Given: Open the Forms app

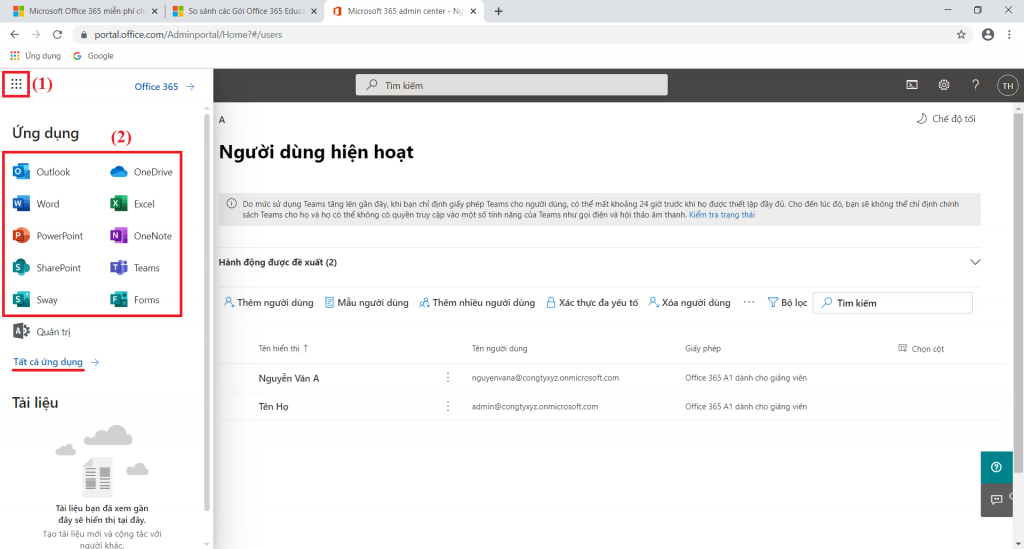Looking at the screenshot, I should 135,300.
